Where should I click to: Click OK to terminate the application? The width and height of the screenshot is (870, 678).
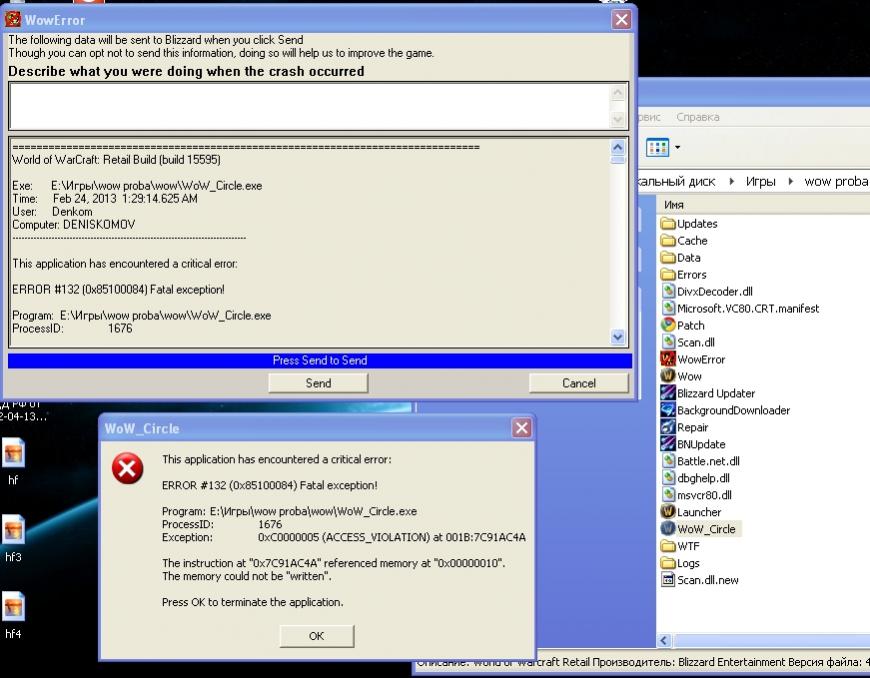316,636
